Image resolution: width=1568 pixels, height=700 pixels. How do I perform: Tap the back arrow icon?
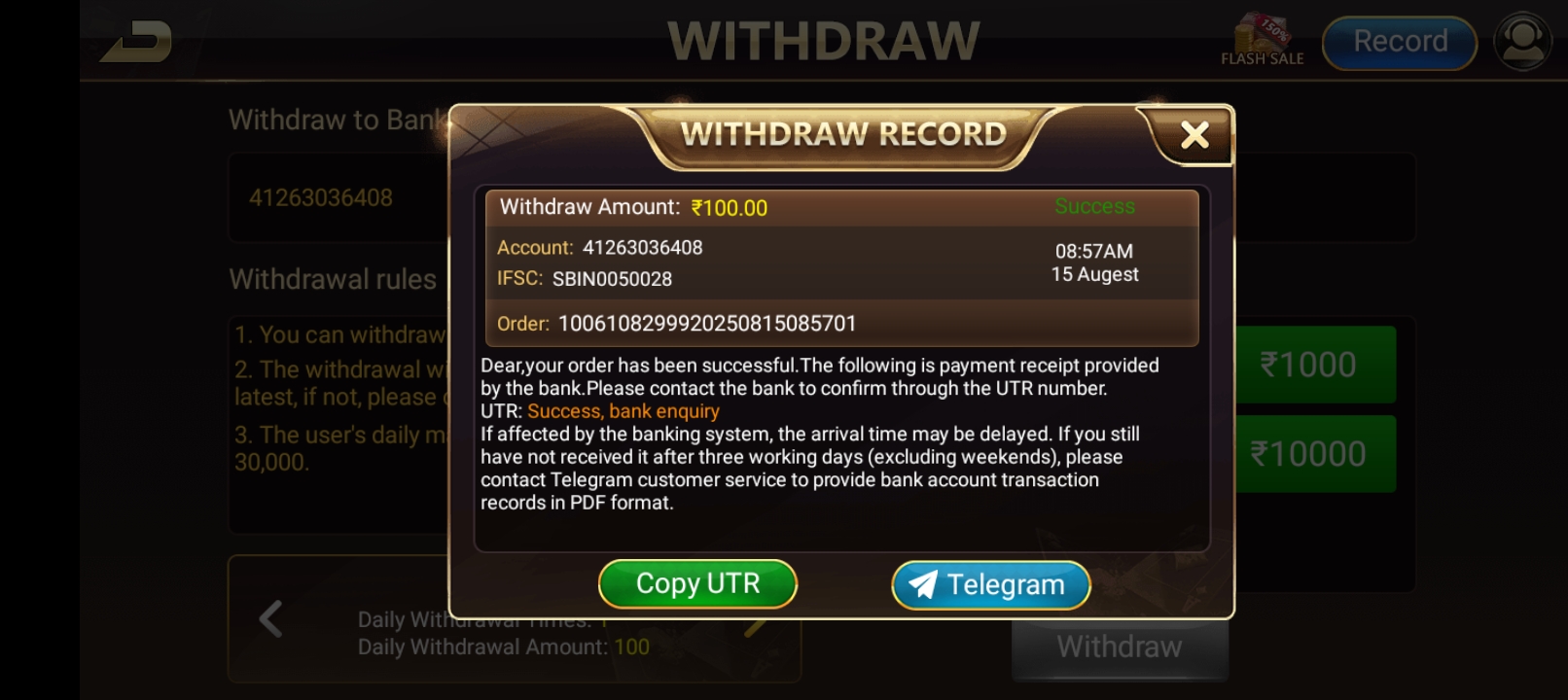136,42
